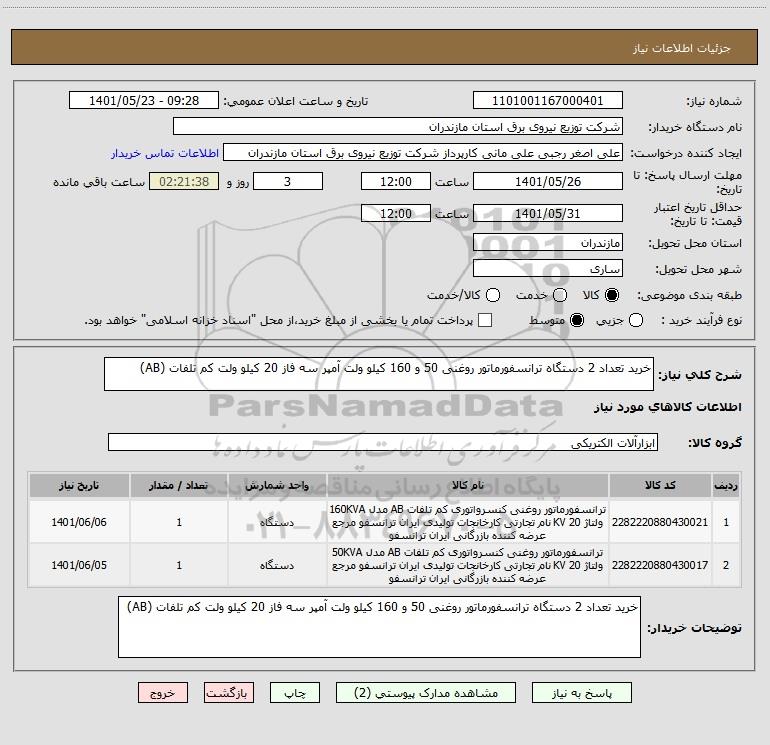Select the متوسط purchase type radio
770x745 pixels.
577,320
